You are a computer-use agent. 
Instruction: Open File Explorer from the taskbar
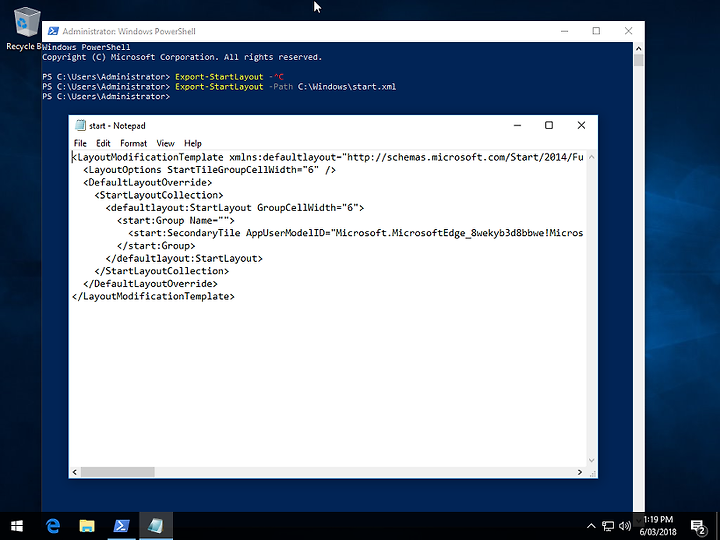[87, 526]
